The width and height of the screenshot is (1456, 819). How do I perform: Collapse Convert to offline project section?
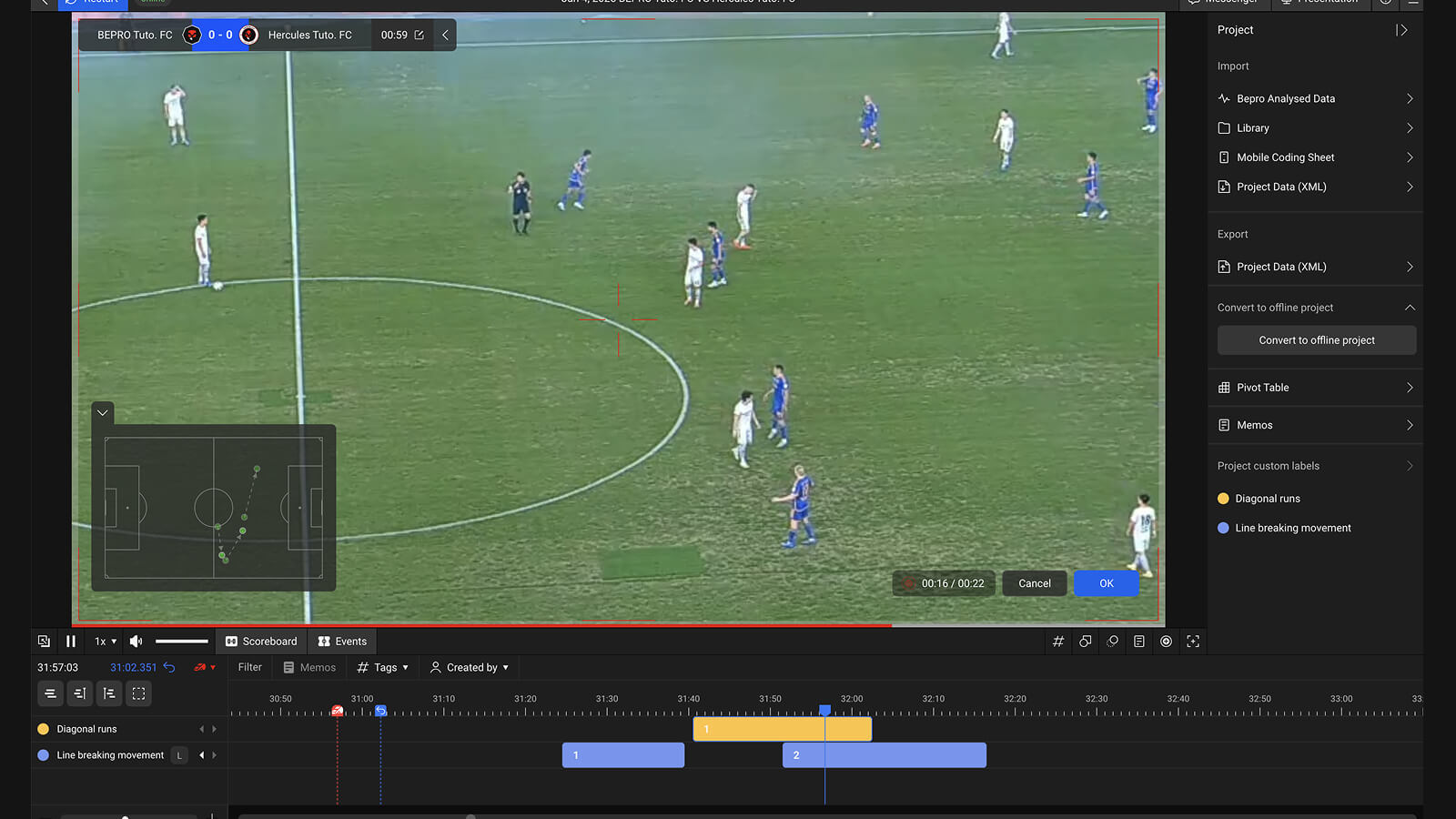point(1410,308)
